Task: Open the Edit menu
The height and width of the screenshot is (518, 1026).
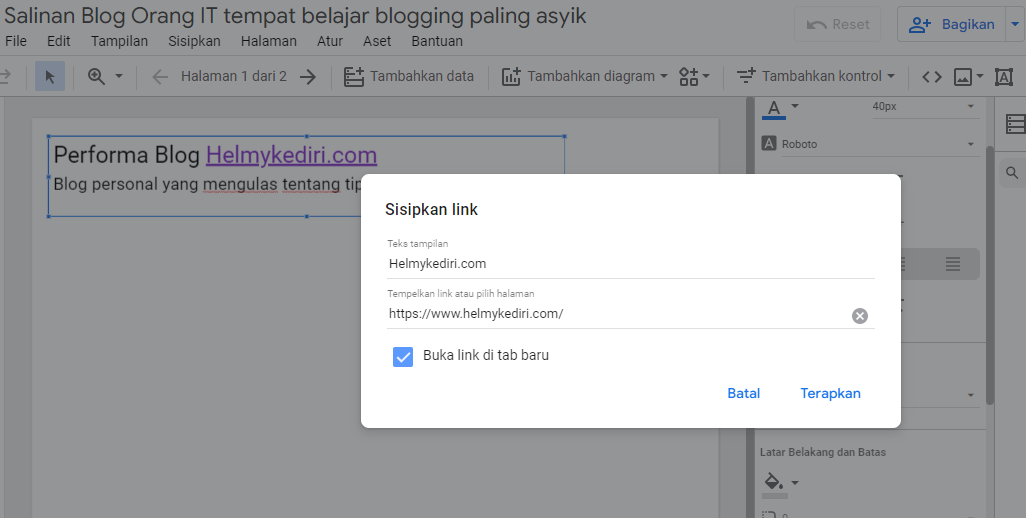Action: pos(58,41)
